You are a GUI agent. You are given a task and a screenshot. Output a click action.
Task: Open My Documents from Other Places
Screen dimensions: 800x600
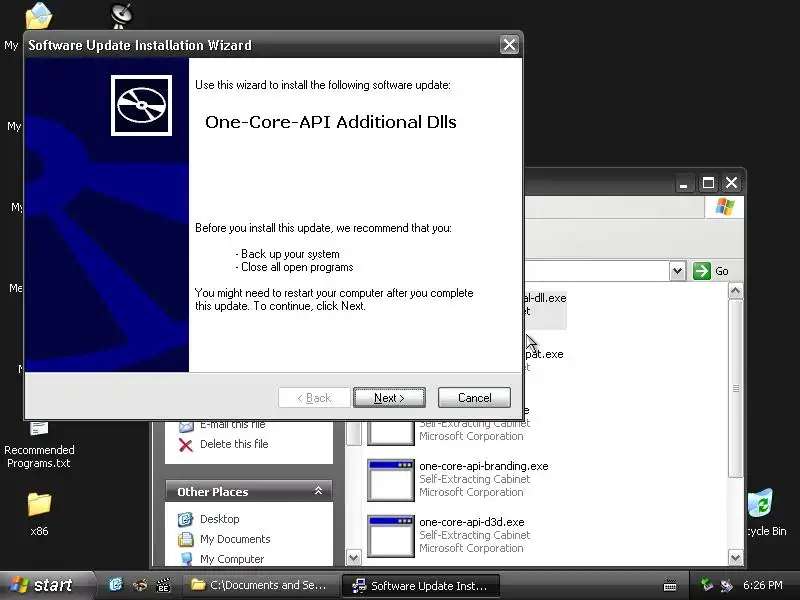coord(224,539)
